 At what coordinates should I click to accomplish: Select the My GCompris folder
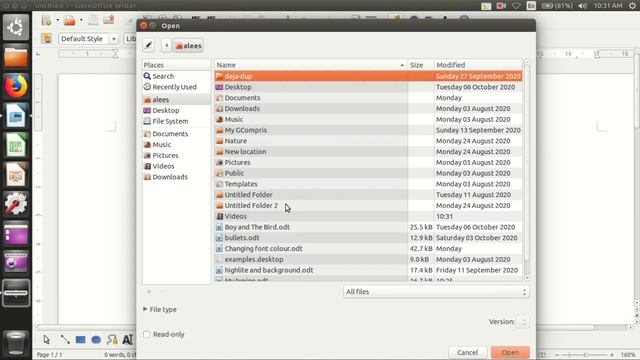[x=368, y=130]
